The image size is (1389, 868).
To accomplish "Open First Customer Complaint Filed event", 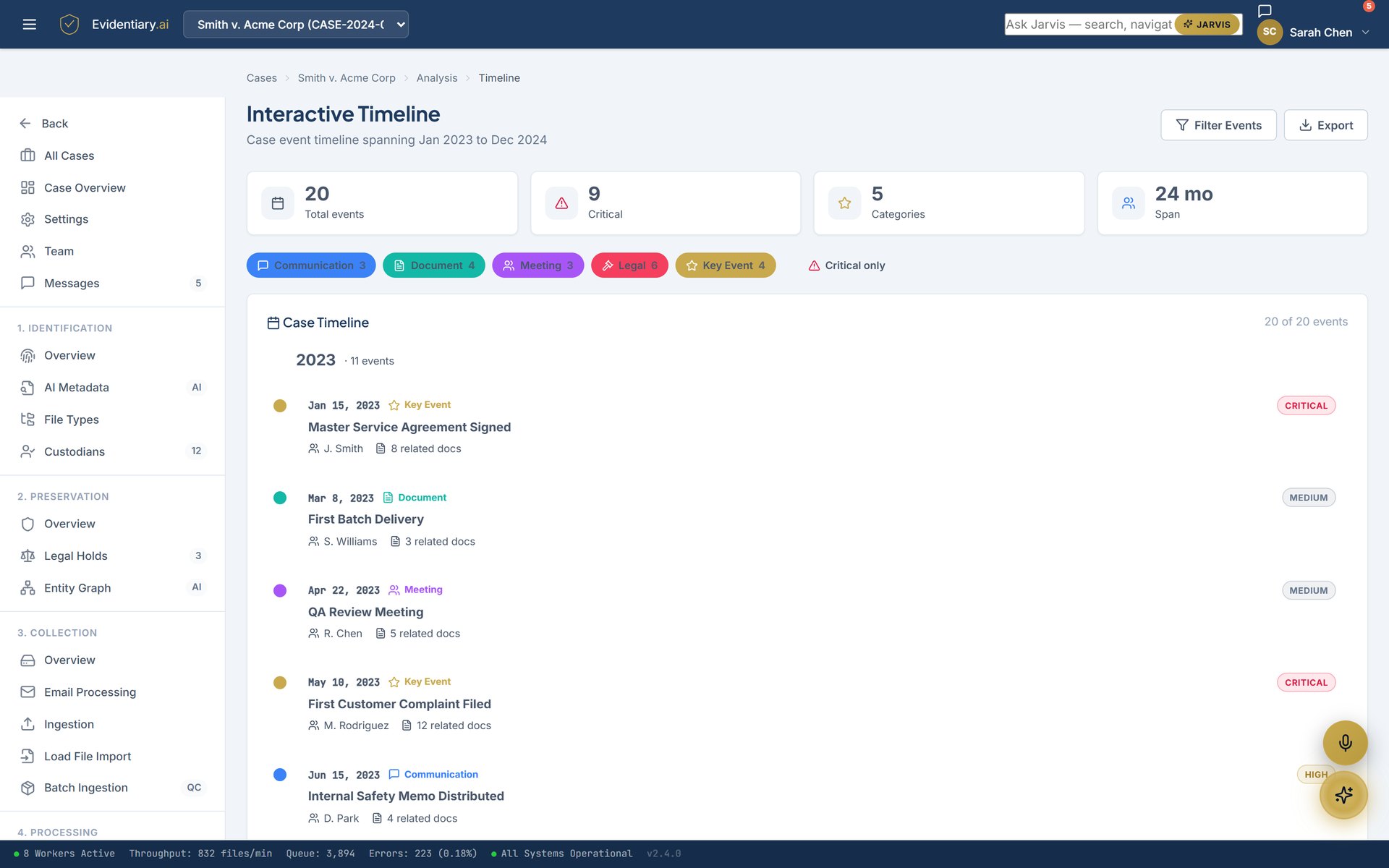I will click(x=399, y=704).
